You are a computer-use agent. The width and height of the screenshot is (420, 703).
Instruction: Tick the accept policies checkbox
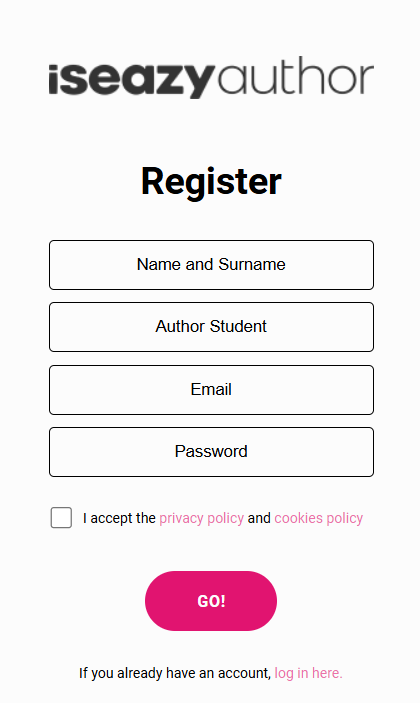(61, 518)
